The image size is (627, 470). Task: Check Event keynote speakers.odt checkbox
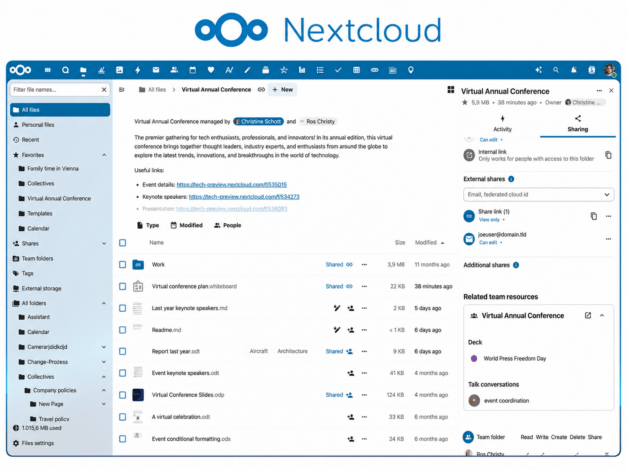click(123, 373)
